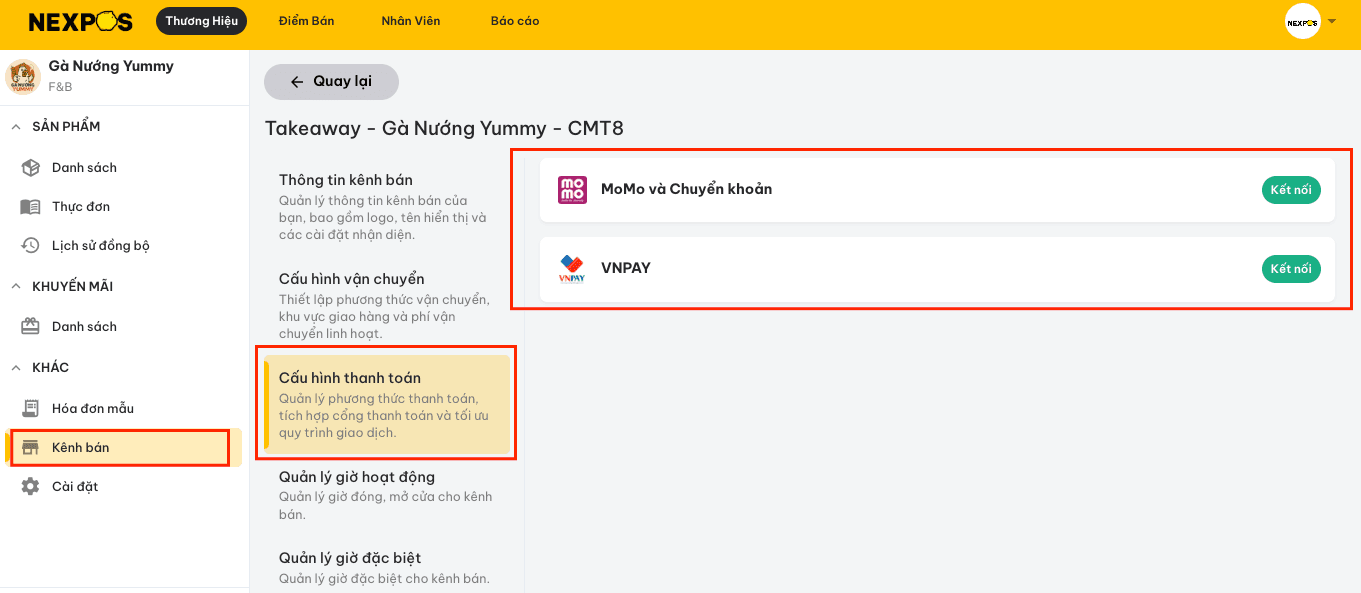Click Kết nối for MoMo và Chuyển khoản
The image size is (1361, 593).
[1291, 189]
